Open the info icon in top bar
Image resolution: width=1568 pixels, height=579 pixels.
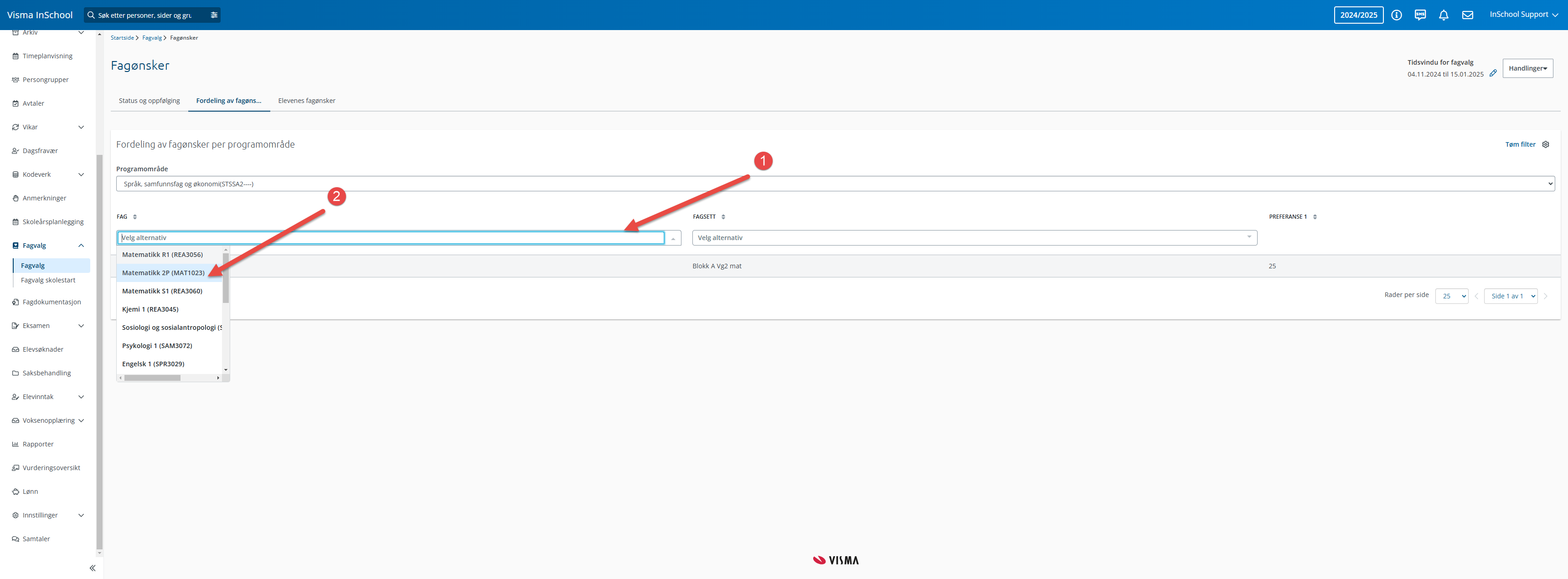click(x=1396, y=15)
